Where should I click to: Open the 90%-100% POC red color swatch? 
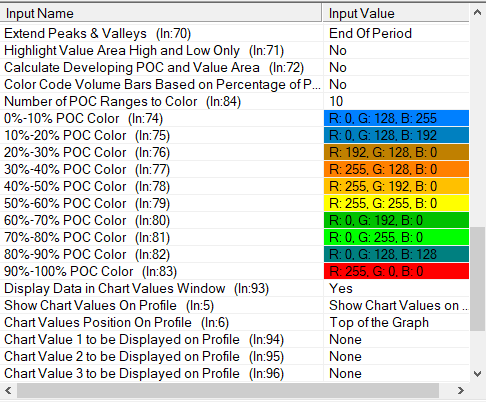[396, 271]
